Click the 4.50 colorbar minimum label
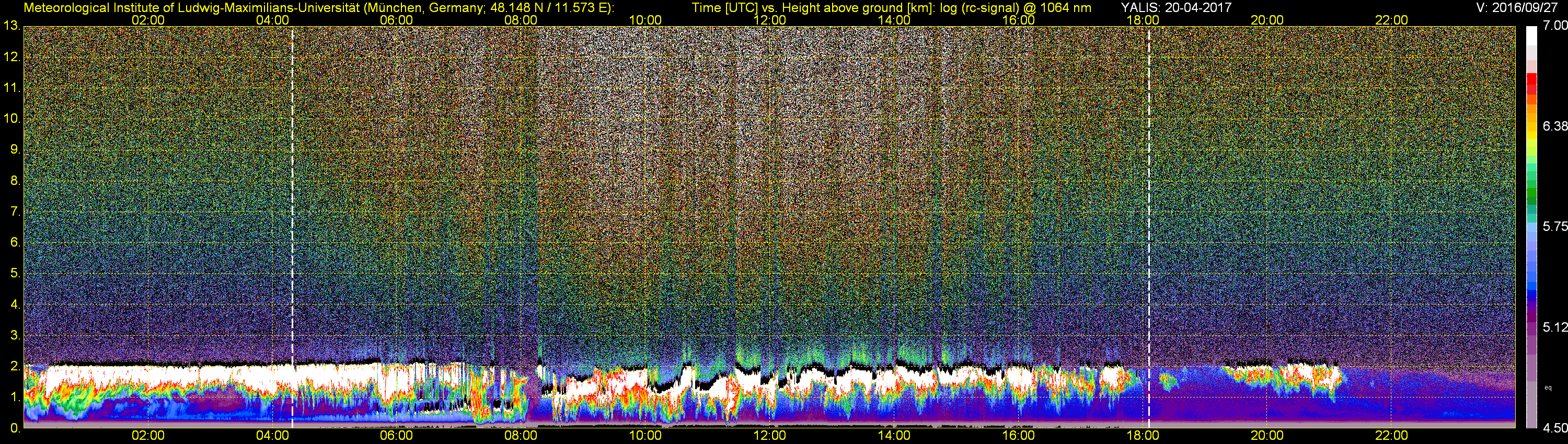Screen dimensions: 1568x444 point(1554,428)
